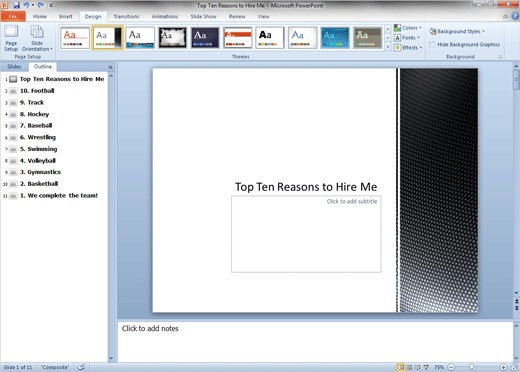Screen dimensions: 520x372
Task: Open the Transitions ribbon tab
Action: (x=126, y=16)
